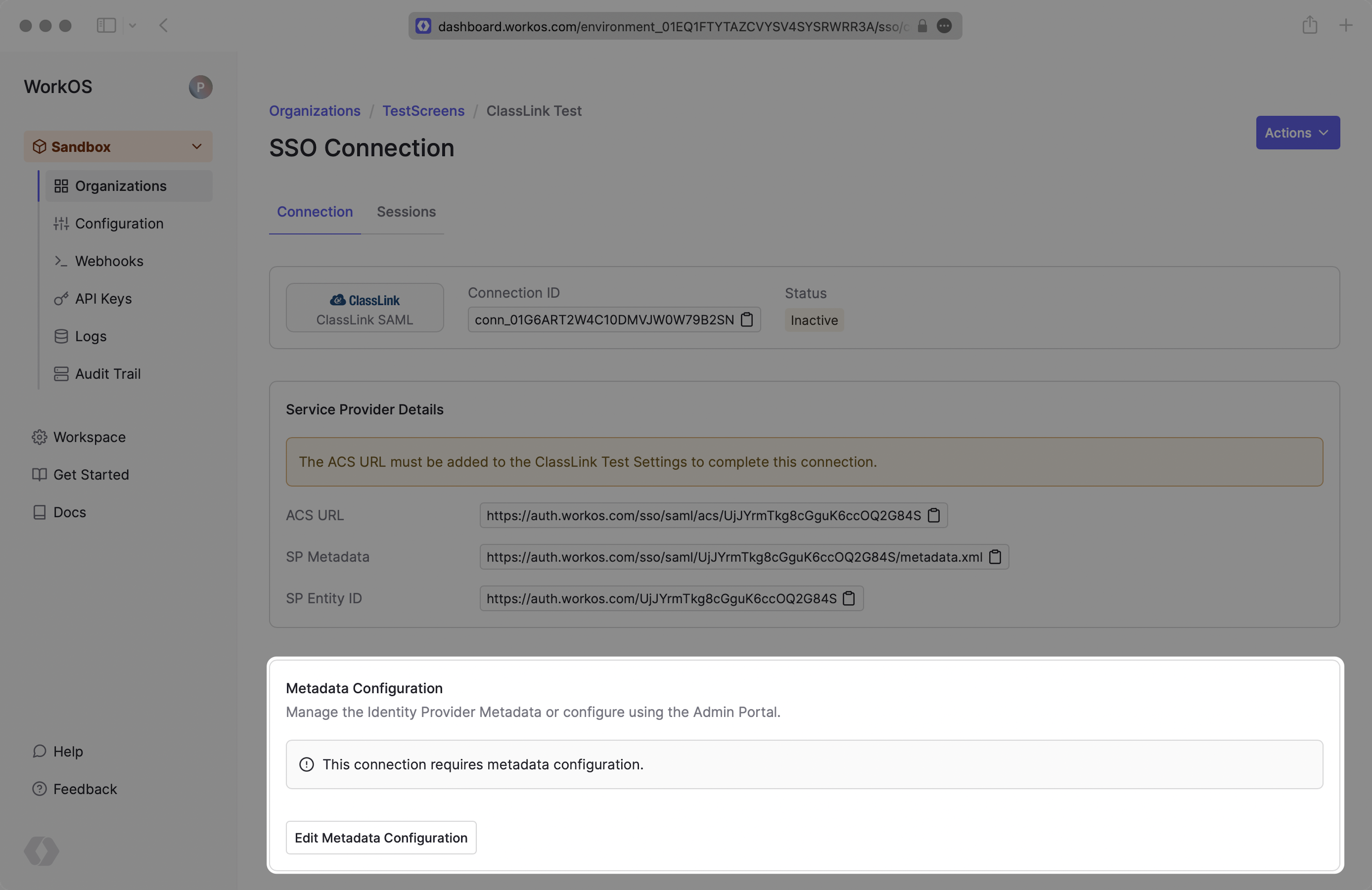Click the user avatar P icon
The width and height of the screenshot is (1372, 890).
200,87
